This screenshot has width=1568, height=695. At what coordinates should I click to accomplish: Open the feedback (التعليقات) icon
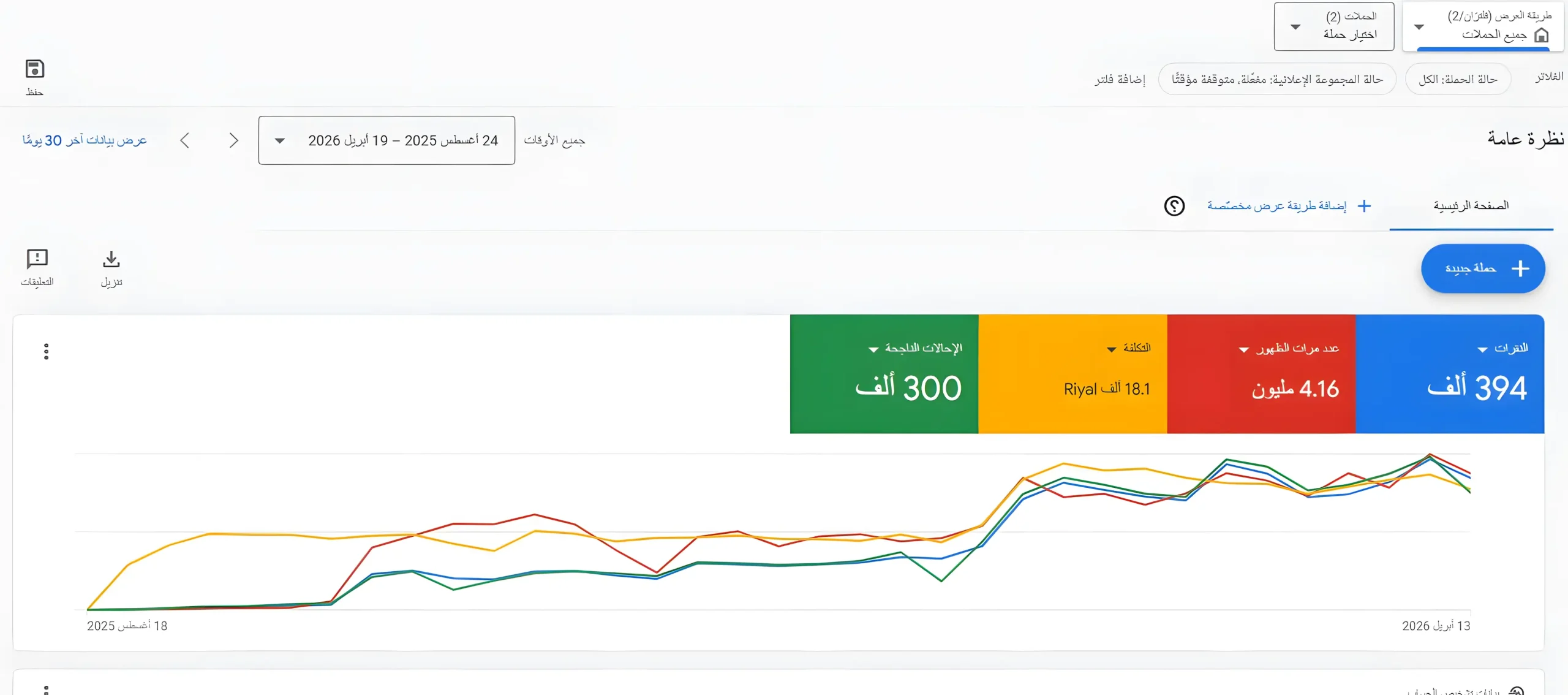coord(37,259)
